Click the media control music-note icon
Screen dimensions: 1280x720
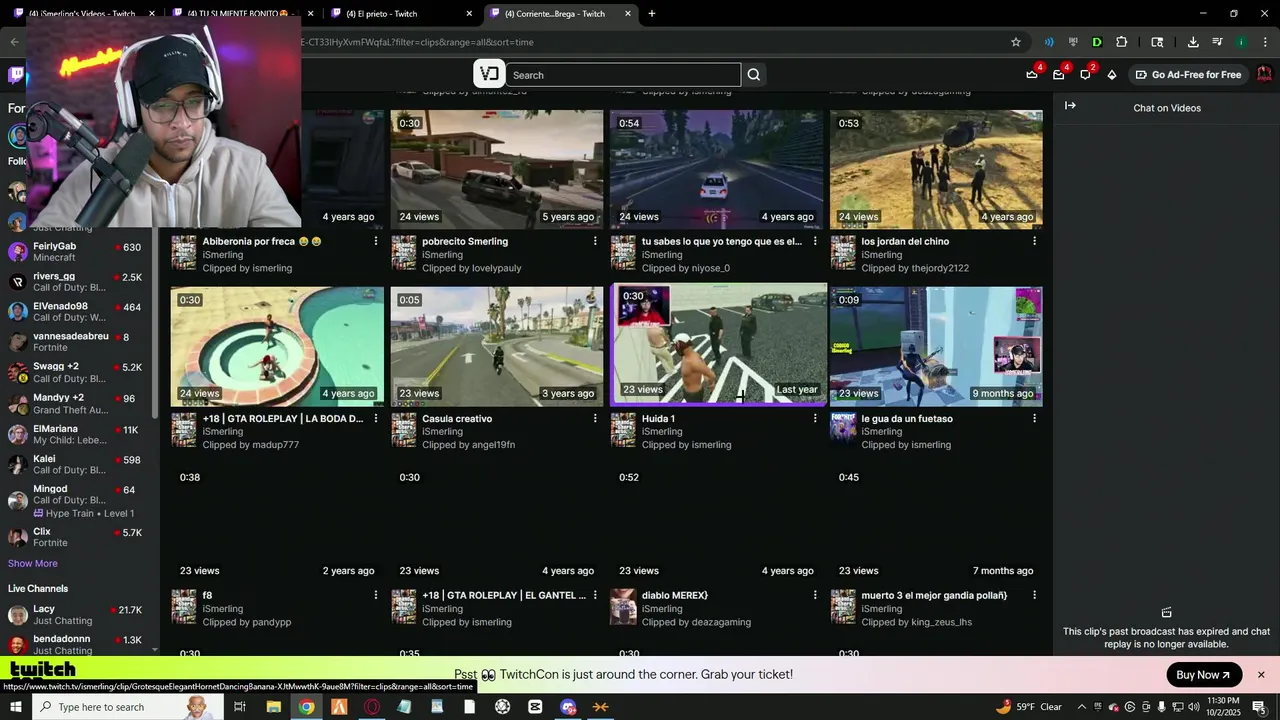coord(1217,42)
